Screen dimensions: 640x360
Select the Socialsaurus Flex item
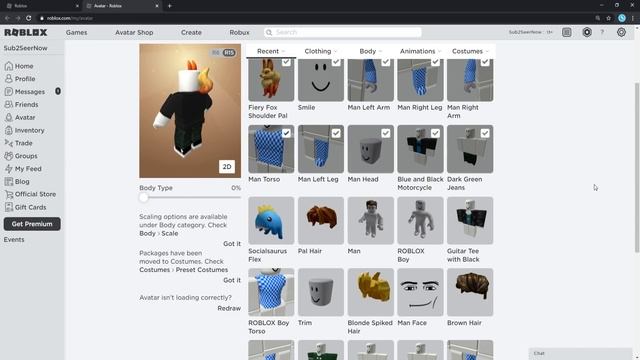click(x=271, y=220)
